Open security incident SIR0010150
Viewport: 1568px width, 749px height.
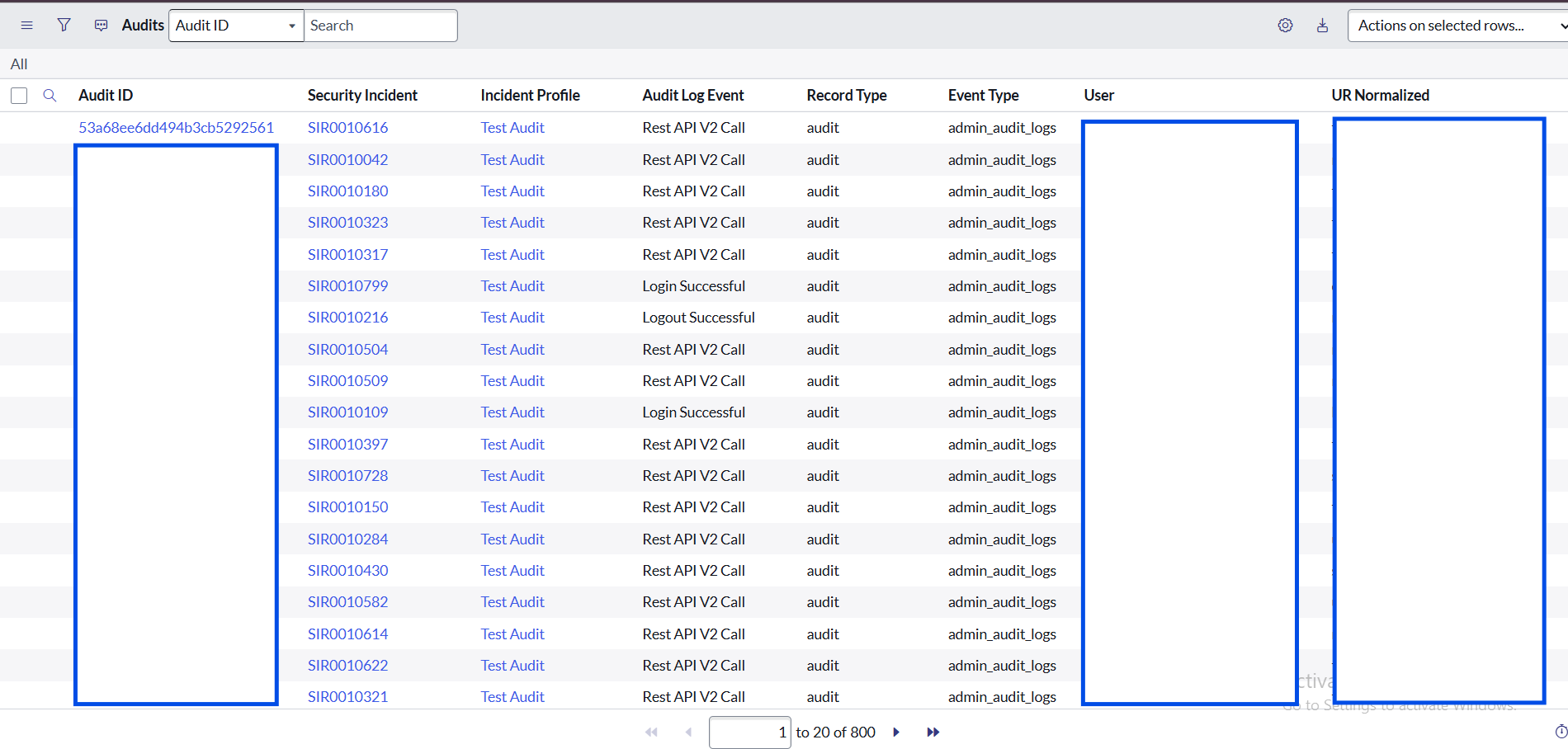click(347, 507)
